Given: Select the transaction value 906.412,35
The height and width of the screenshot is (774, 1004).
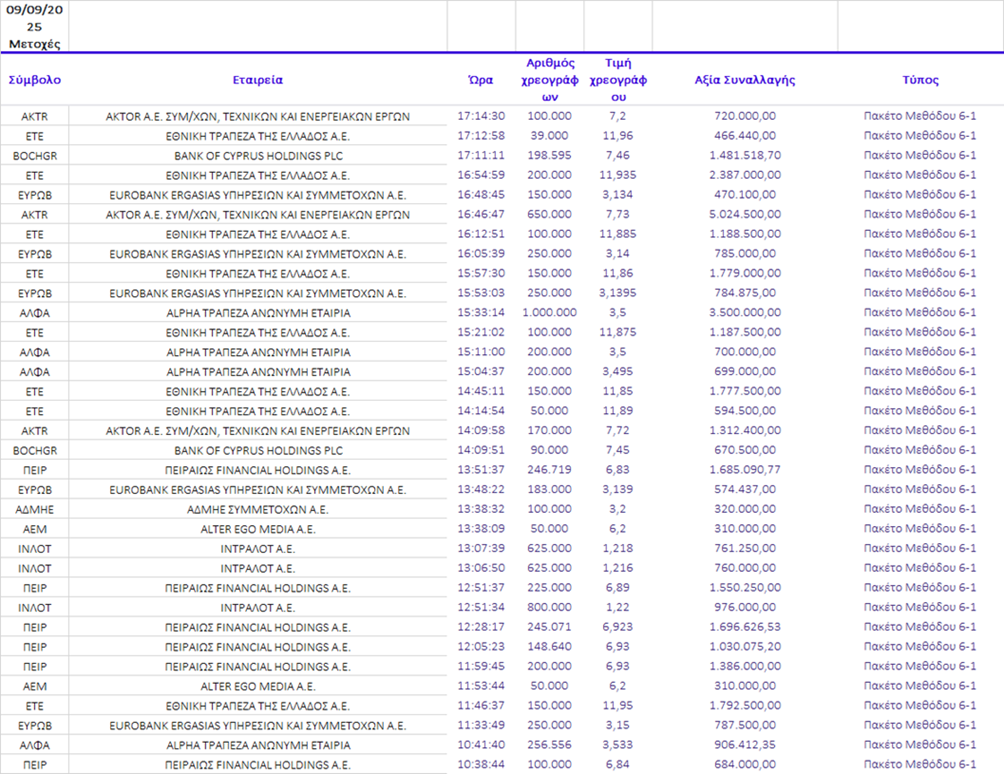Looking at the screenshot, I should pyautogui.click(x=744, y=745).
